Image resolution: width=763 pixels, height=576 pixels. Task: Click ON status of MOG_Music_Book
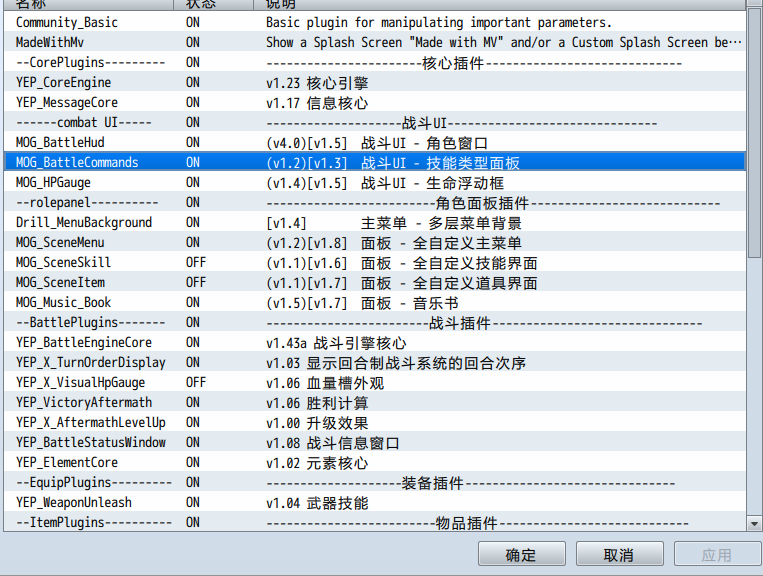[x=193, y=302]
